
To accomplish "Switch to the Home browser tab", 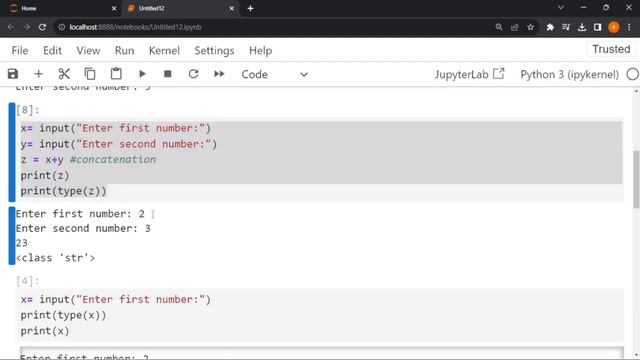I will coord(61,8).
